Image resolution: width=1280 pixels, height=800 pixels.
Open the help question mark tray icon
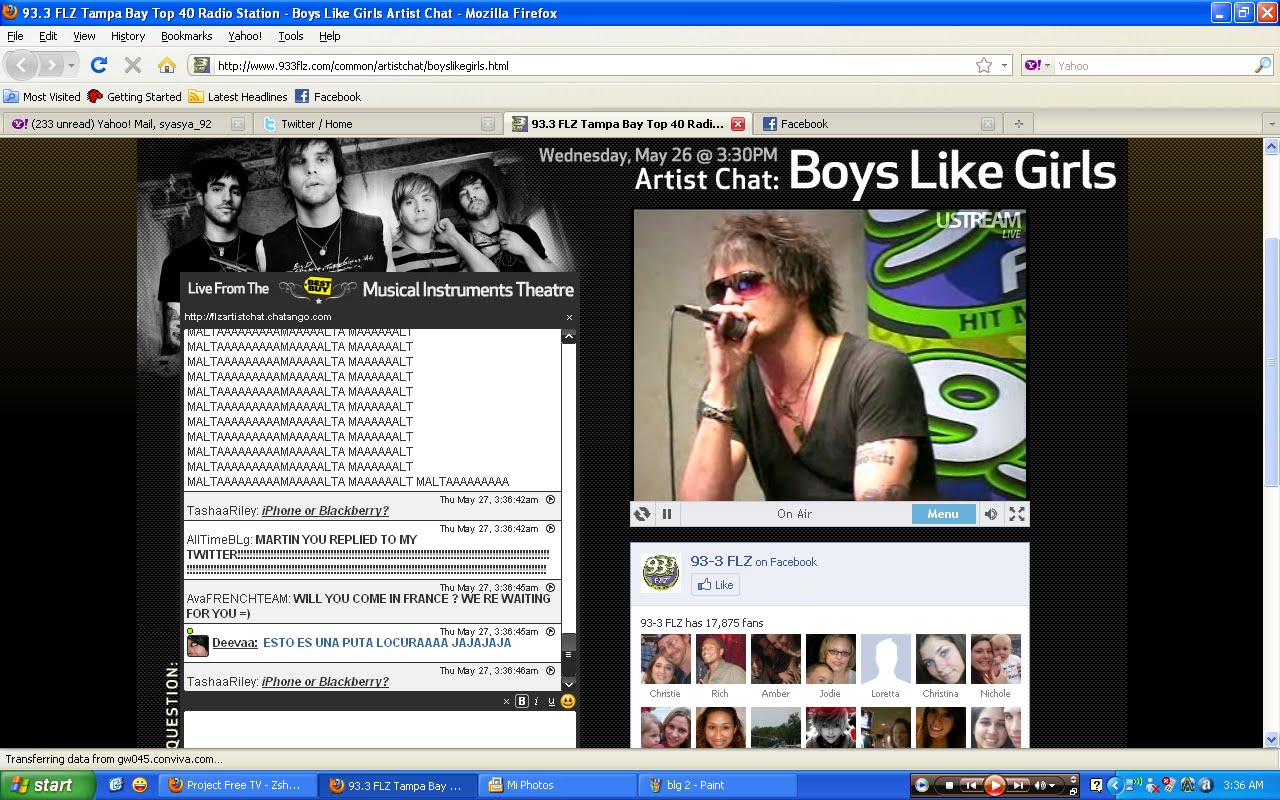coord(1097,785)
